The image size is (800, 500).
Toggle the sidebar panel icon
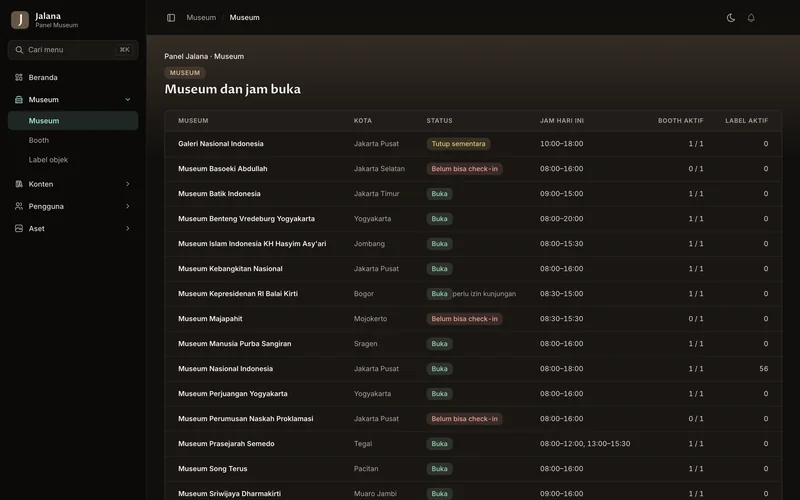[x=171, y=18]
